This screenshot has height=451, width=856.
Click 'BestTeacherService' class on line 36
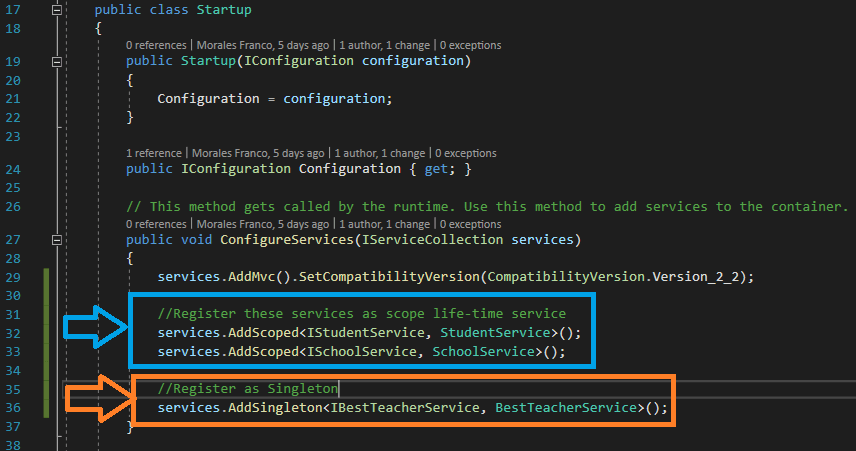pos(566,408)
